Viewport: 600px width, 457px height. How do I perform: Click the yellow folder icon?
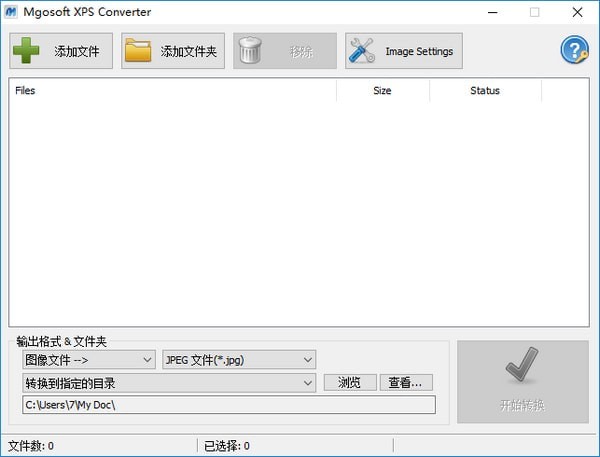point(138,50)
